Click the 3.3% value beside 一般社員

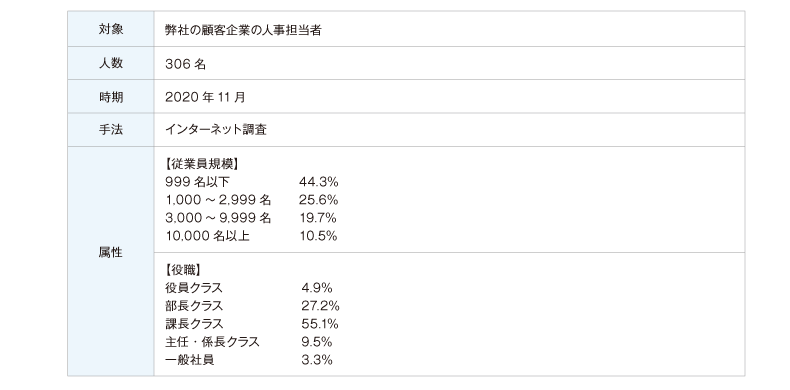pyautogui.click(x=316, y=360)
